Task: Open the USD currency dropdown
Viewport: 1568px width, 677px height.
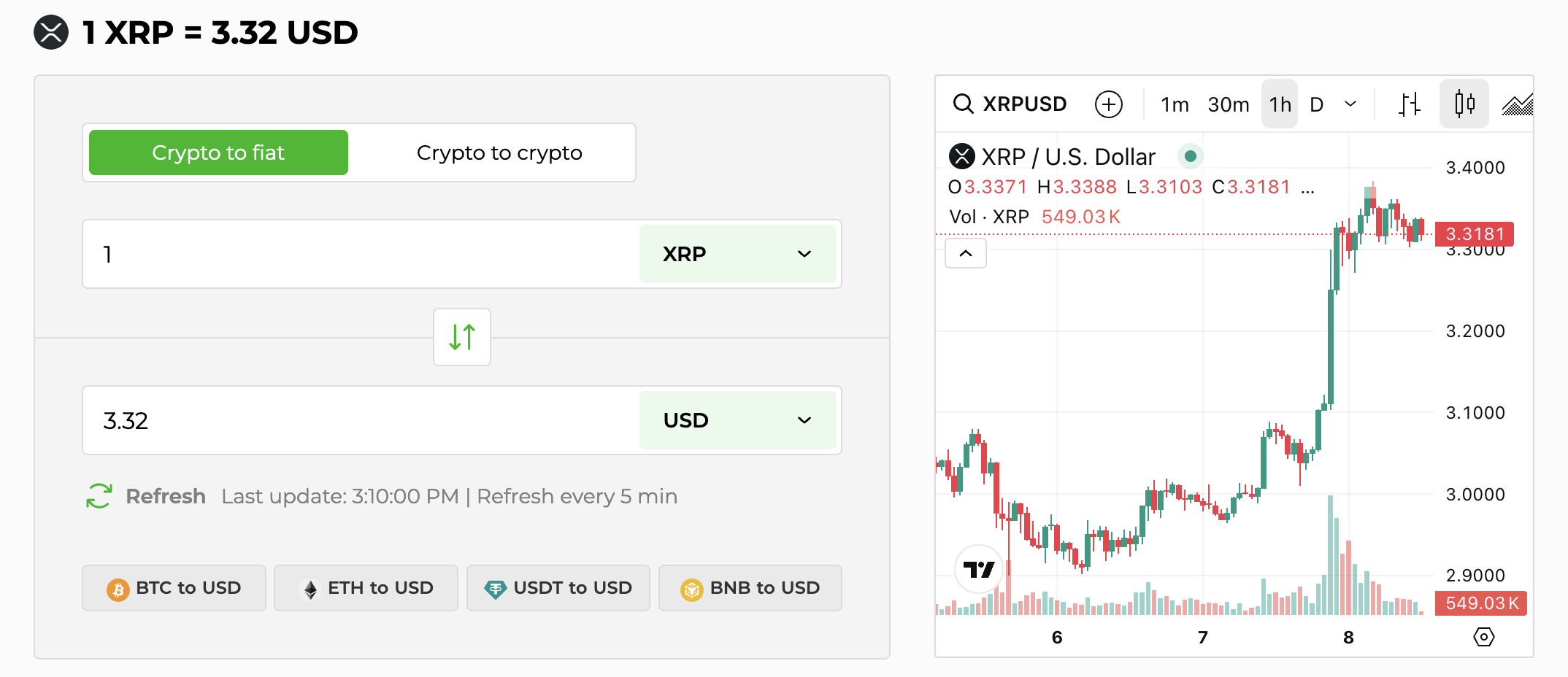Action: coord(738,420)
